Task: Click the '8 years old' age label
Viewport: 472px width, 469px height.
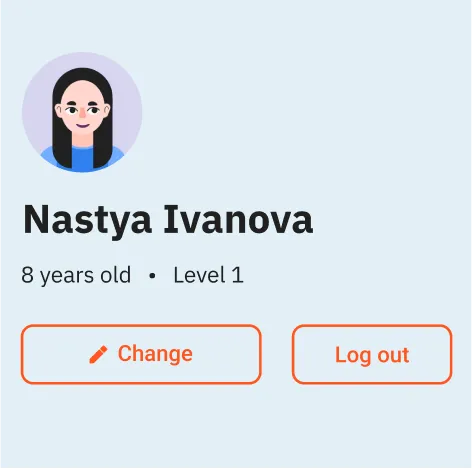Action: (x=76, y=275)
